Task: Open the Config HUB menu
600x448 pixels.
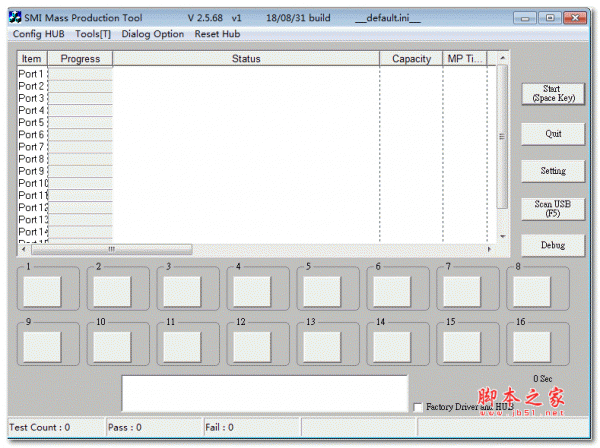Action: [39, 34]
